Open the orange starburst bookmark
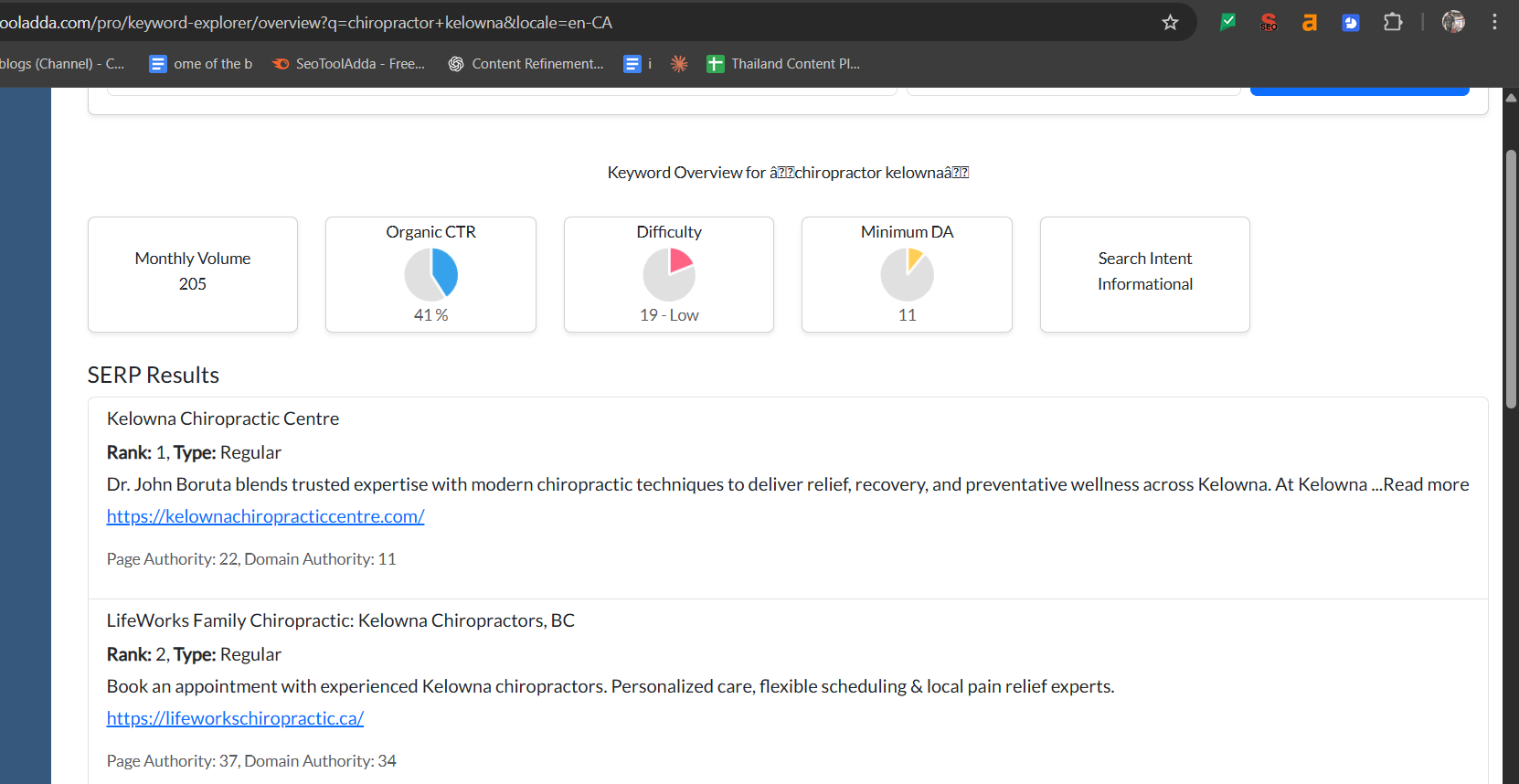The height and width of the screenshot is (784, 1519). tap(679, 64)
